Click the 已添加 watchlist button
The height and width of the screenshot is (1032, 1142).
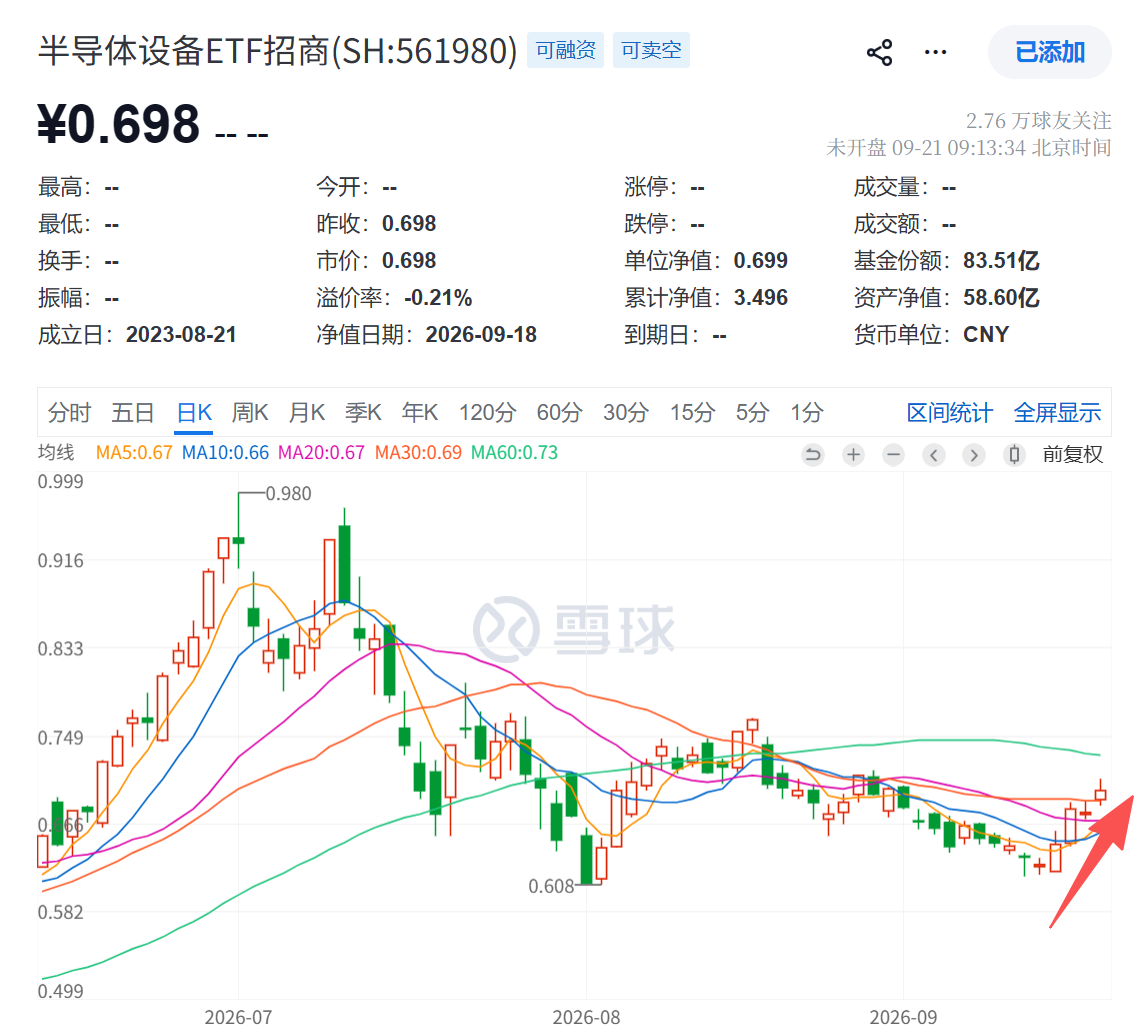(1050, 52)
